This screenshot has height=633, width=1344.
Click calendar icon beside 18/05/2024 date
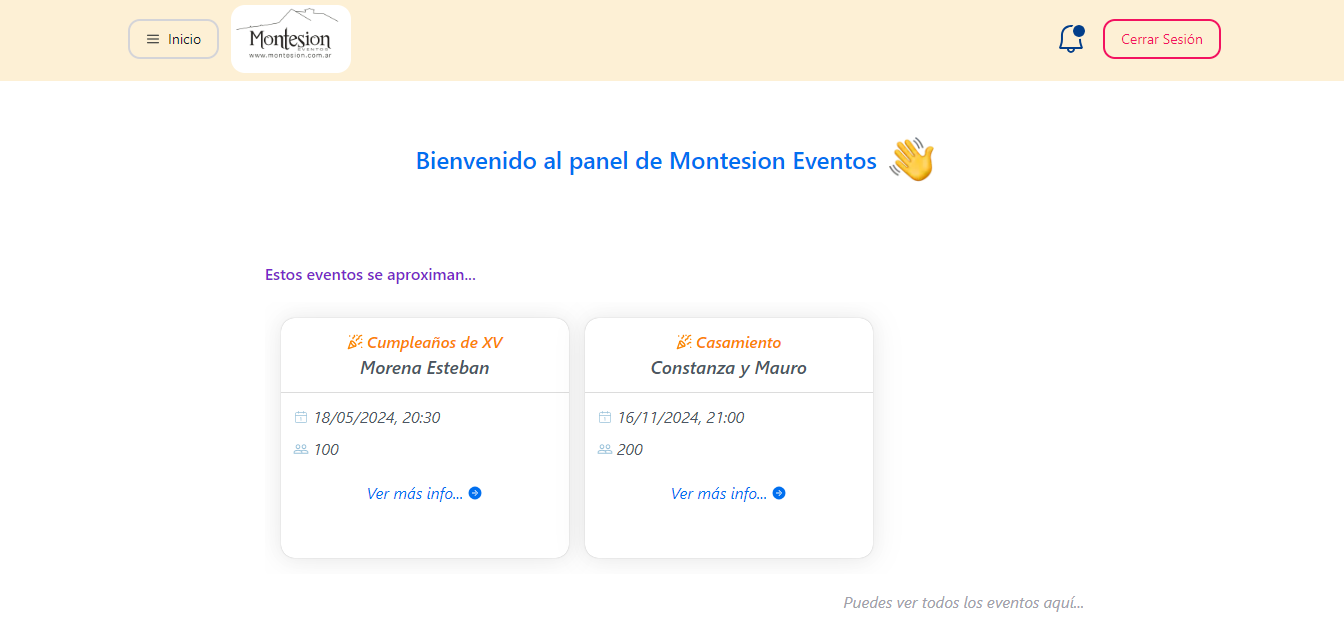301,417
